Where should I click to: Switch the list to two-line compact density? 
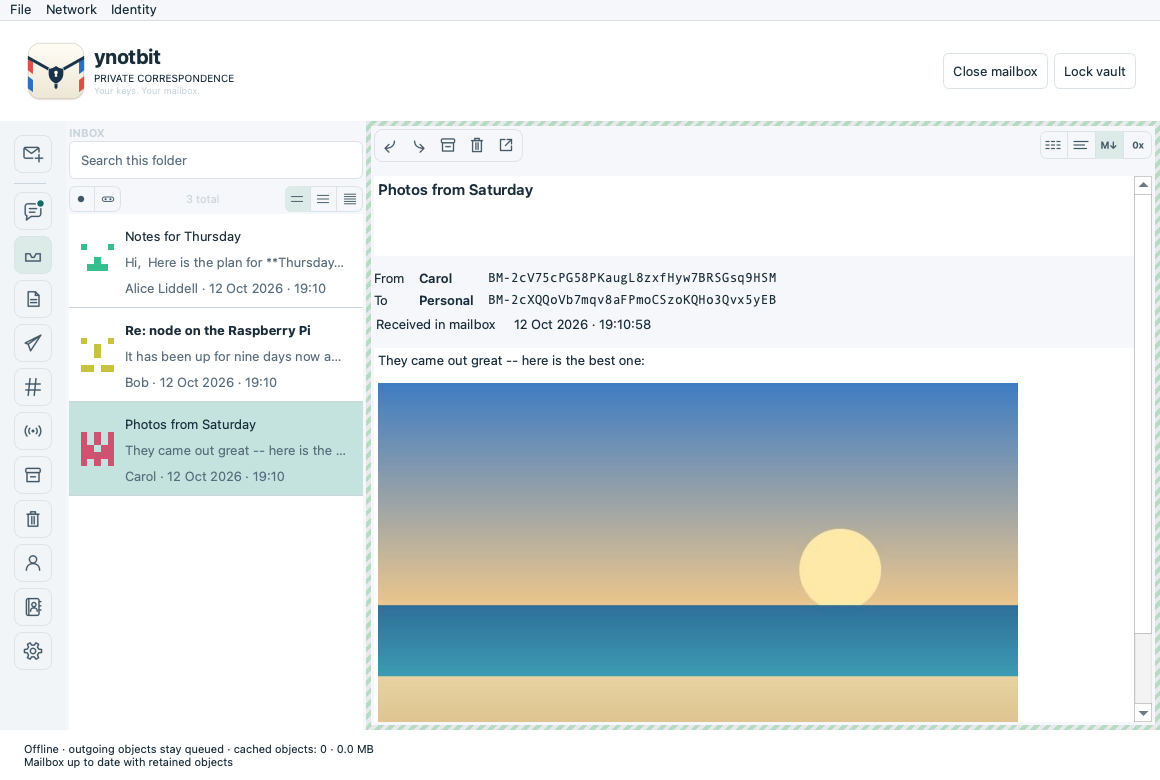tap(297, 199)
